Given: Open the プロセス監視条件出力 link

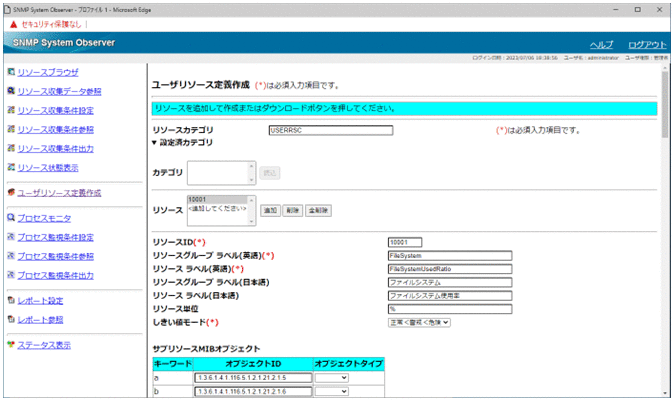Looking at the screenshot, I should (56, 276).
